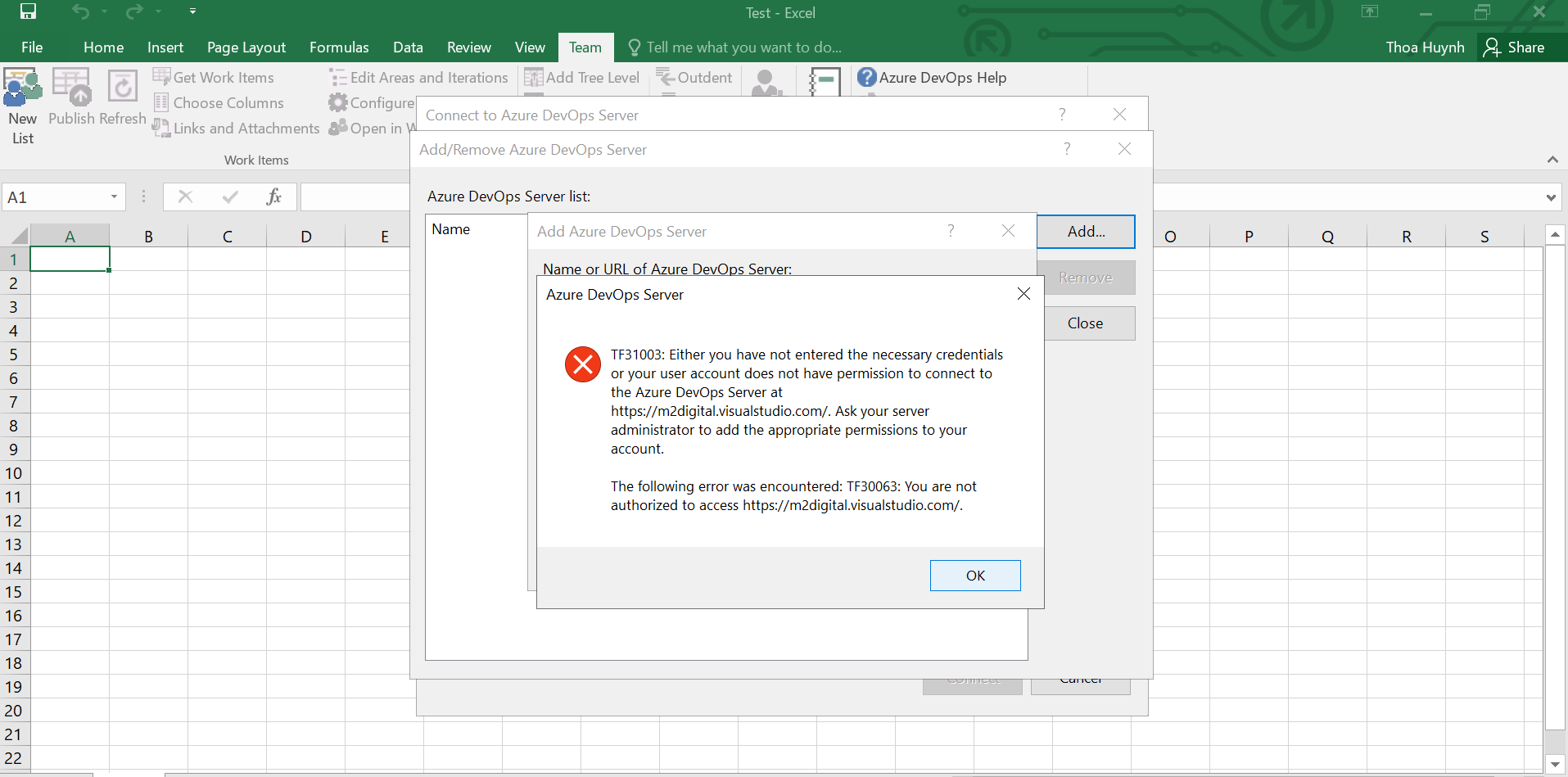This screenshot has width=1568, height=777.
Task: Click Links and Attachments
Action: 236,128
